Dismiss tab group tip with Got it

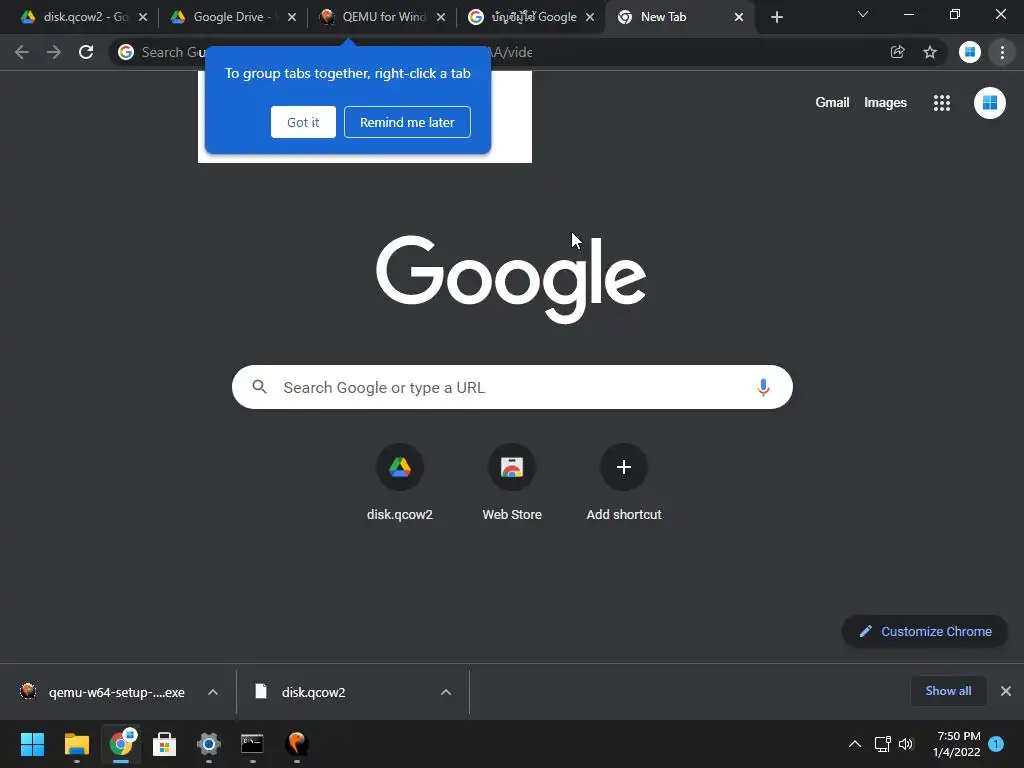pos(303,122)
